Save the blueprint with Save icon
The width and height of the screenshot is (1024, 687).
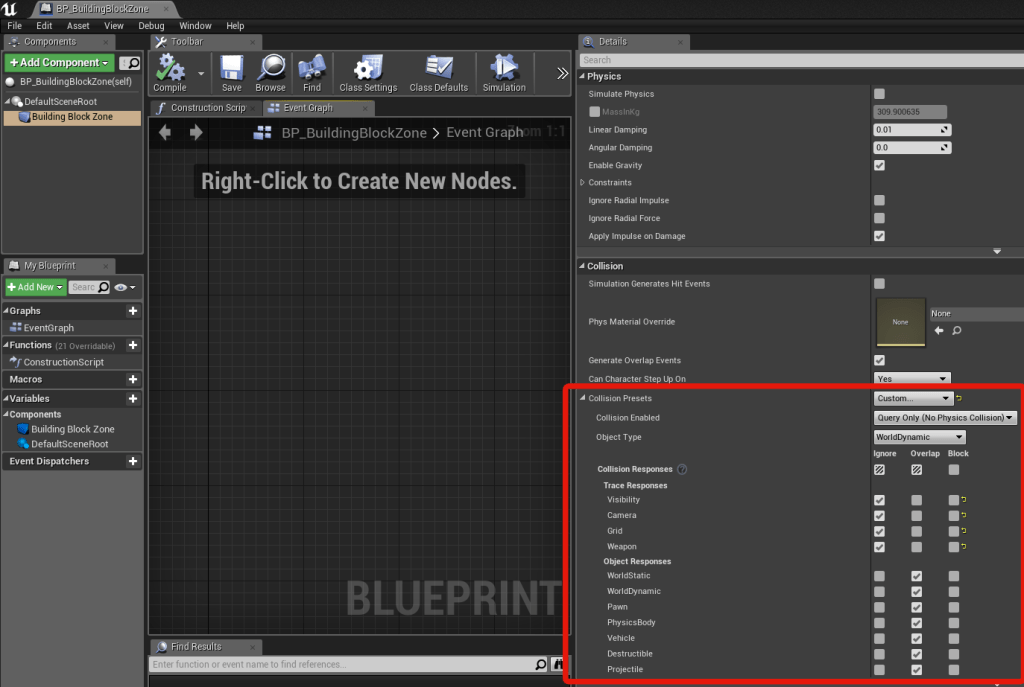point(232,72)
